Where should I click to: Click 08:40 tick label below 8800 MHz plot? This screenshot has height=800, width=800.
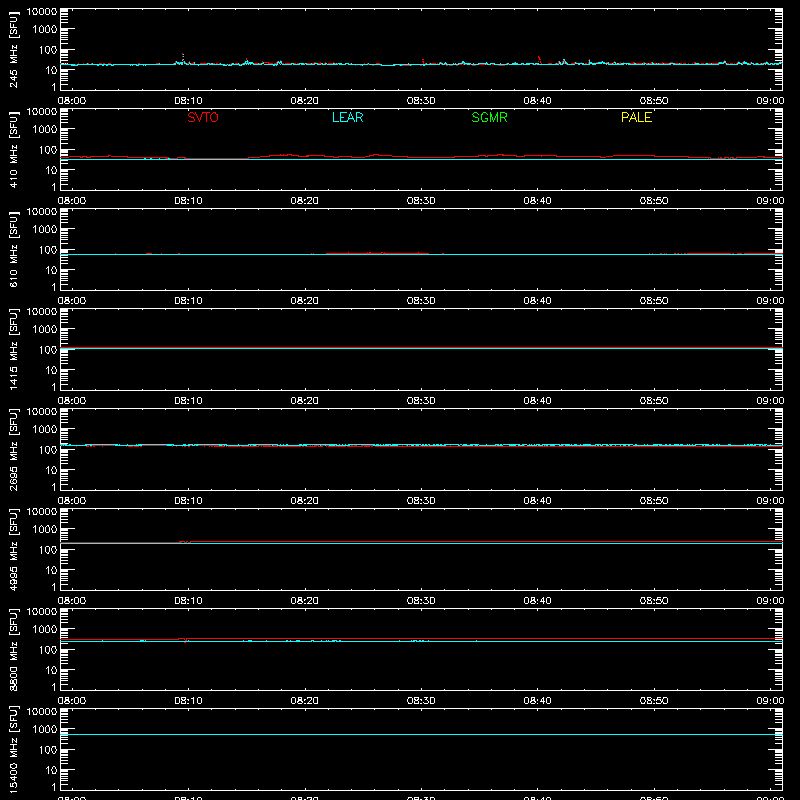pyautogui.click(x=537, y=701)
